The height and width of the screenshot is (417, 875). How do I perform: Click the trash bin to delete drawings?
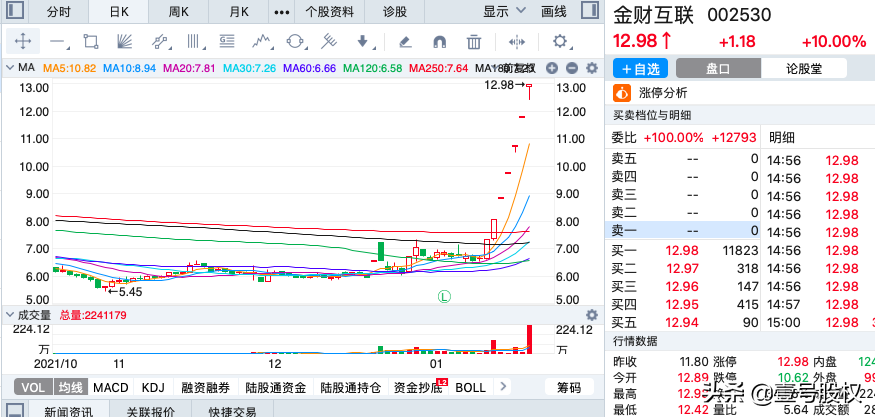474,41
